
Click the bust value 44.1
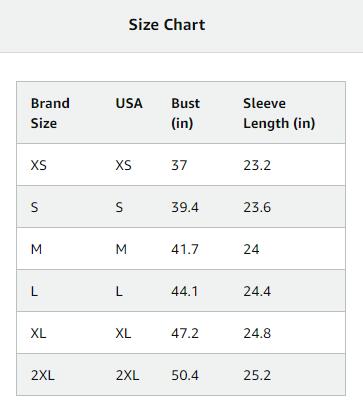(185, 291)
